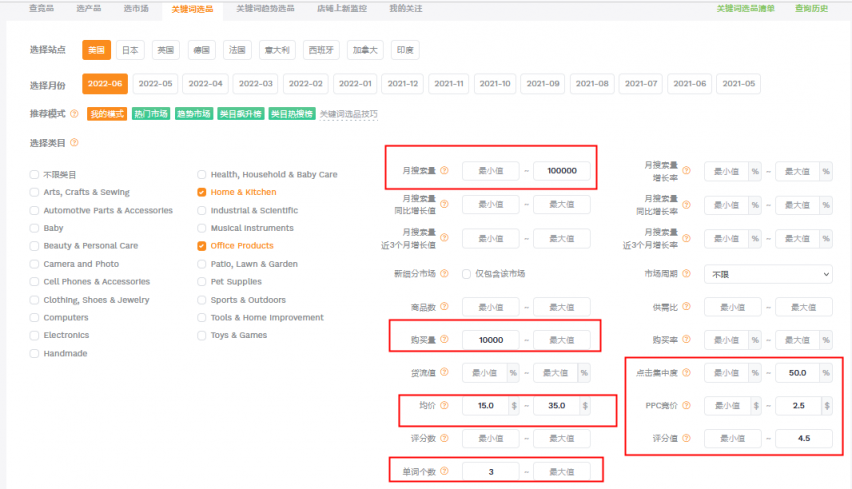
Task: Click help icon next to PPC竞价
Action: click(686, 405)
